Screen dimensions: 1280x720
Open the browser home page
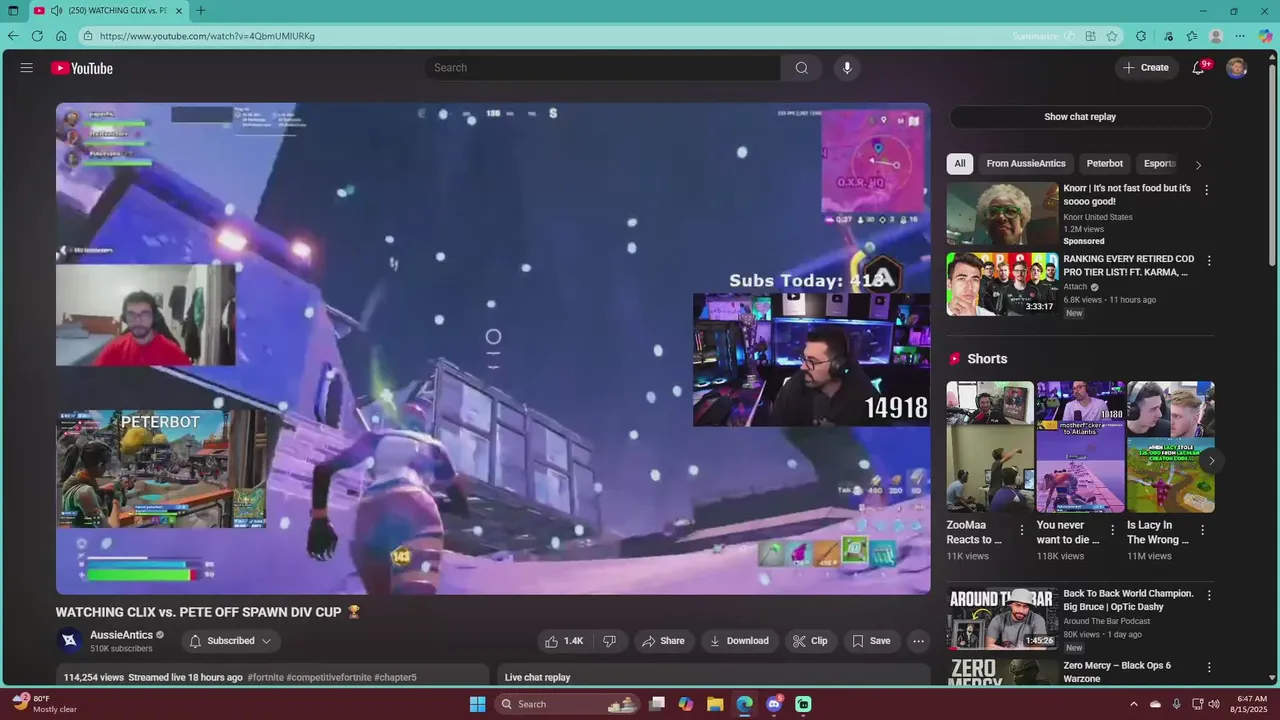pyautogui.click(x=61, y=36)
